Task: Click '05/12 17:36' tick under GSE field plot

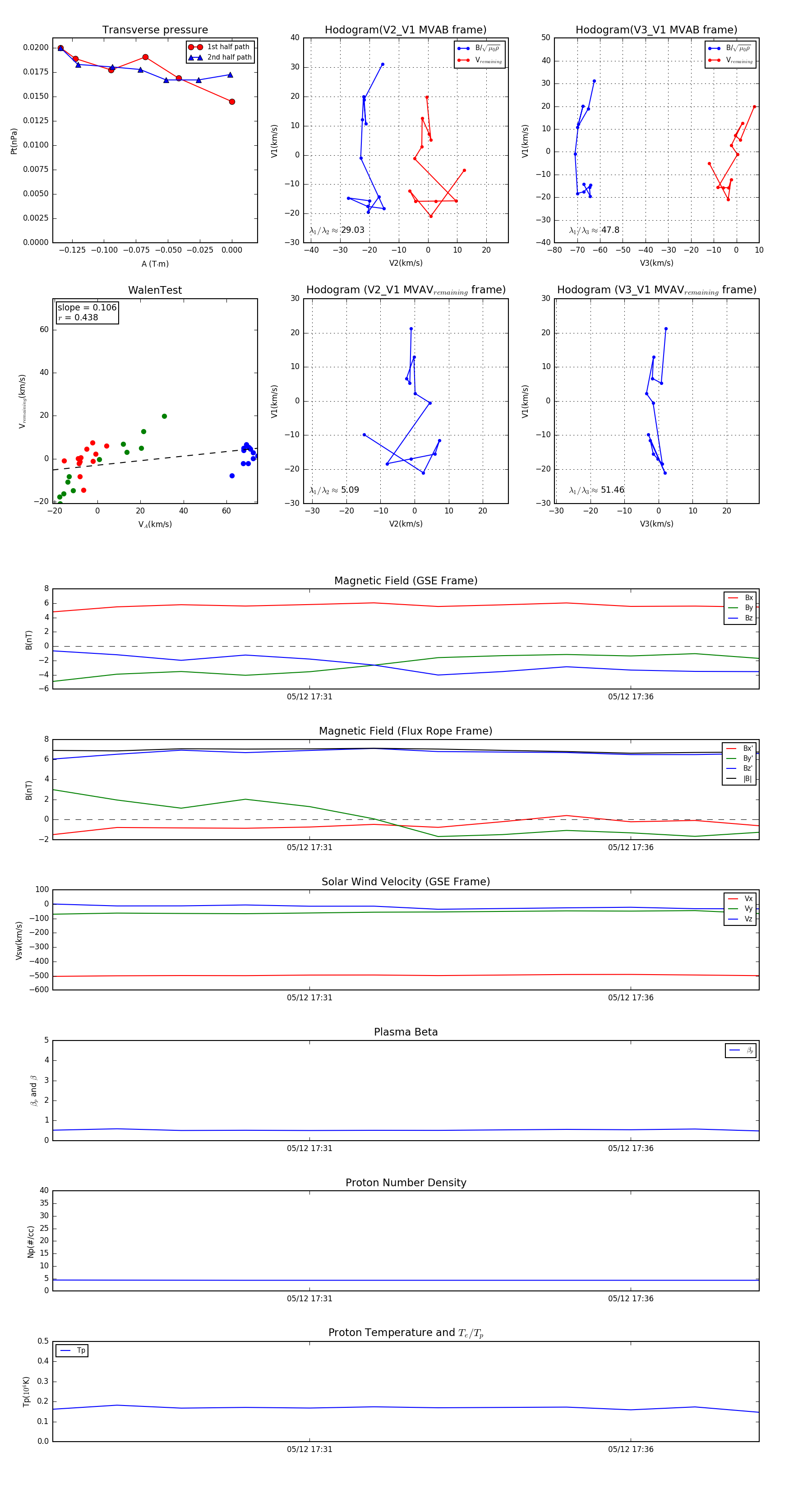Action: coord(631,697)
